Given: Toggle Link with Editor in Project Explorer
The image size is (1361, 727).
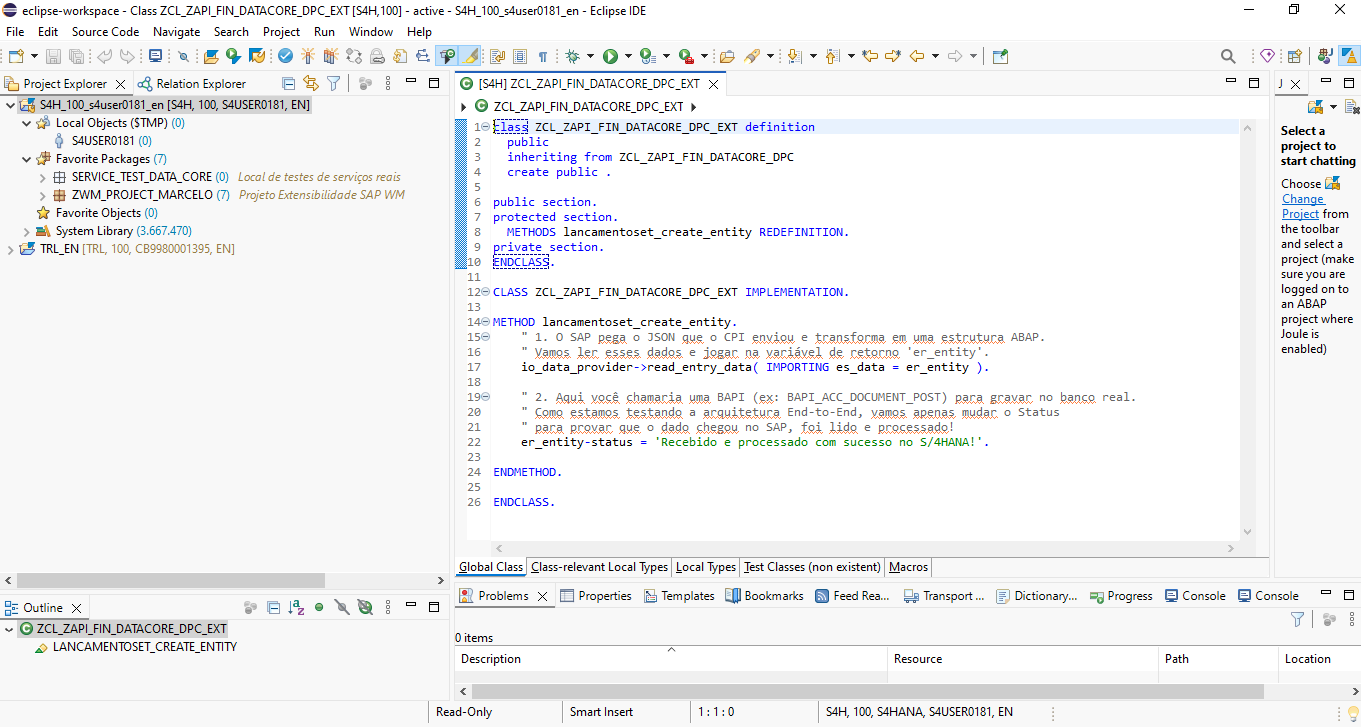Looking at the screenshot, I should pyautogui.click(x=309, y=83).
